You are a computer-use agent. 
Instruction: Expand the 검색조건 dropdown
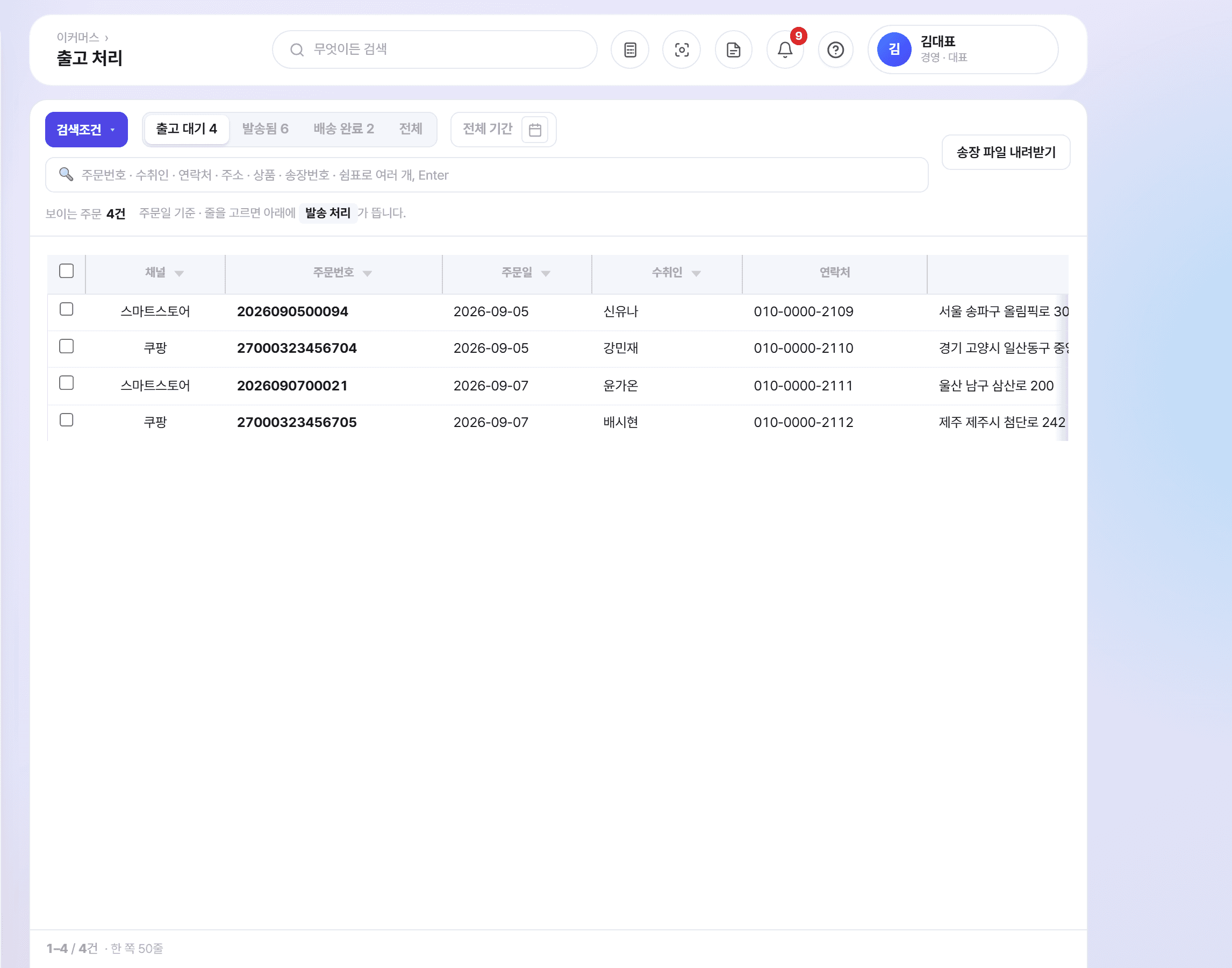[x=87, y=130]
